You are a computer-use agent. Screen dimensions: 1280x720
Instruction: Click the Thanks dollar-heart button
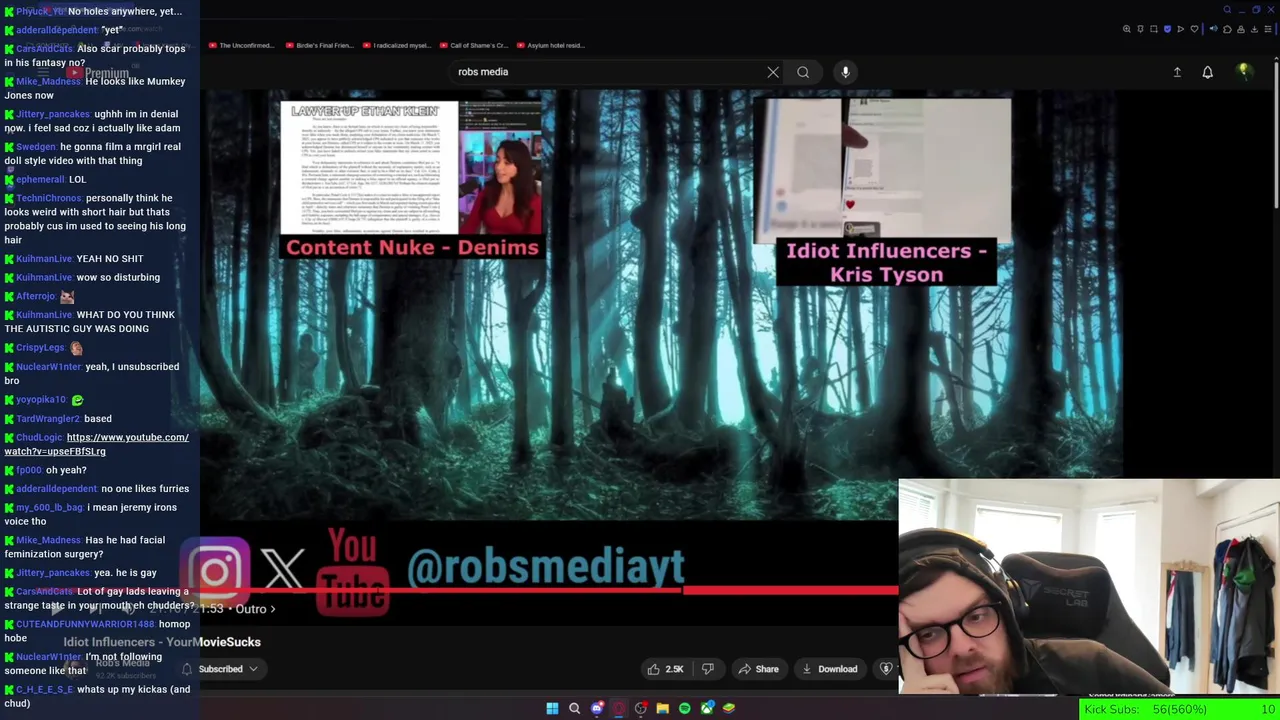point(886,669)
